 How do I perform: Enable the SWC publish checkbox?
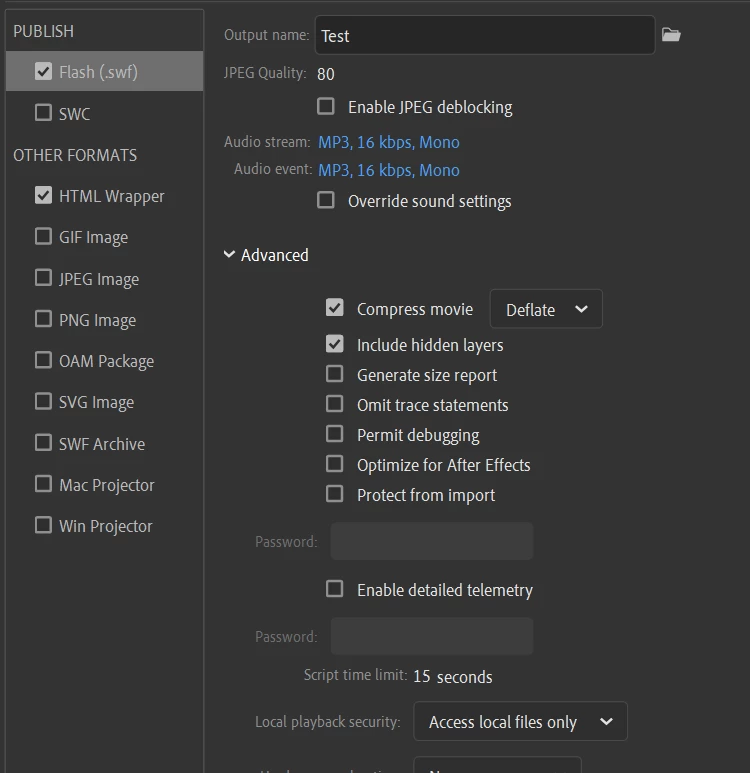pos(43,113)
